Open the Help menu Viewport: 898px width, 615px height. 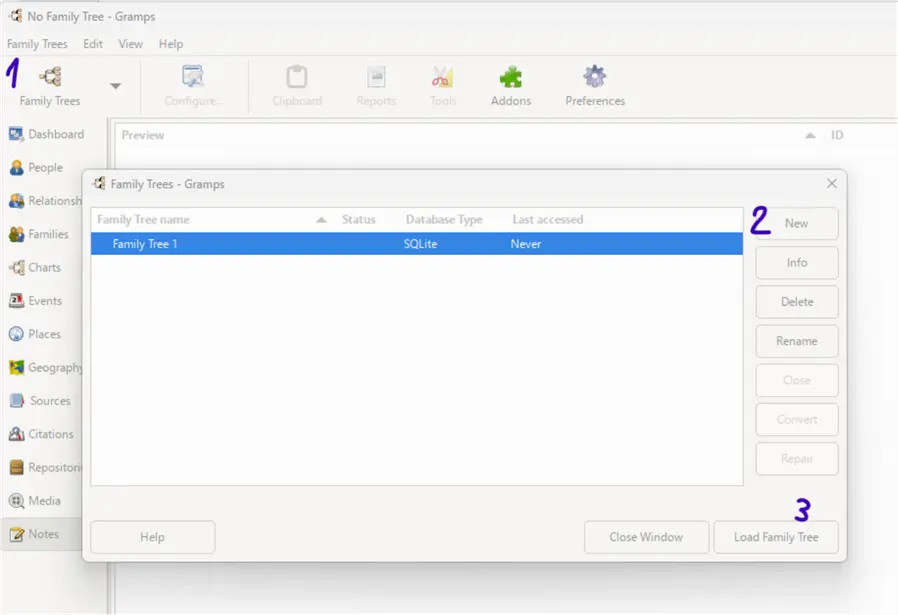171,44
